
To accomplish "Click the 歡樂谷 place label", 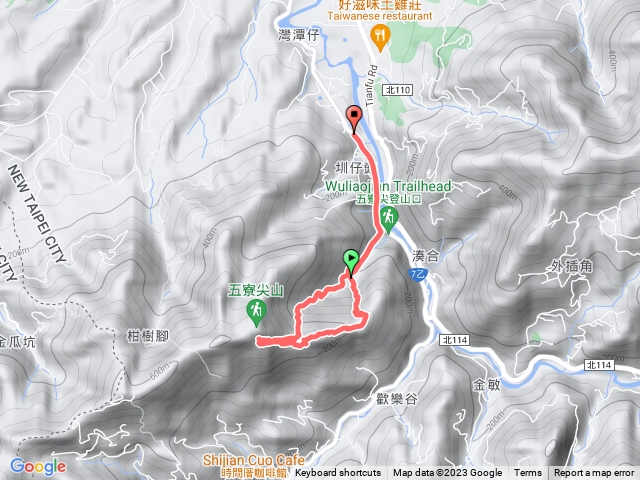I will coord(397,398).
